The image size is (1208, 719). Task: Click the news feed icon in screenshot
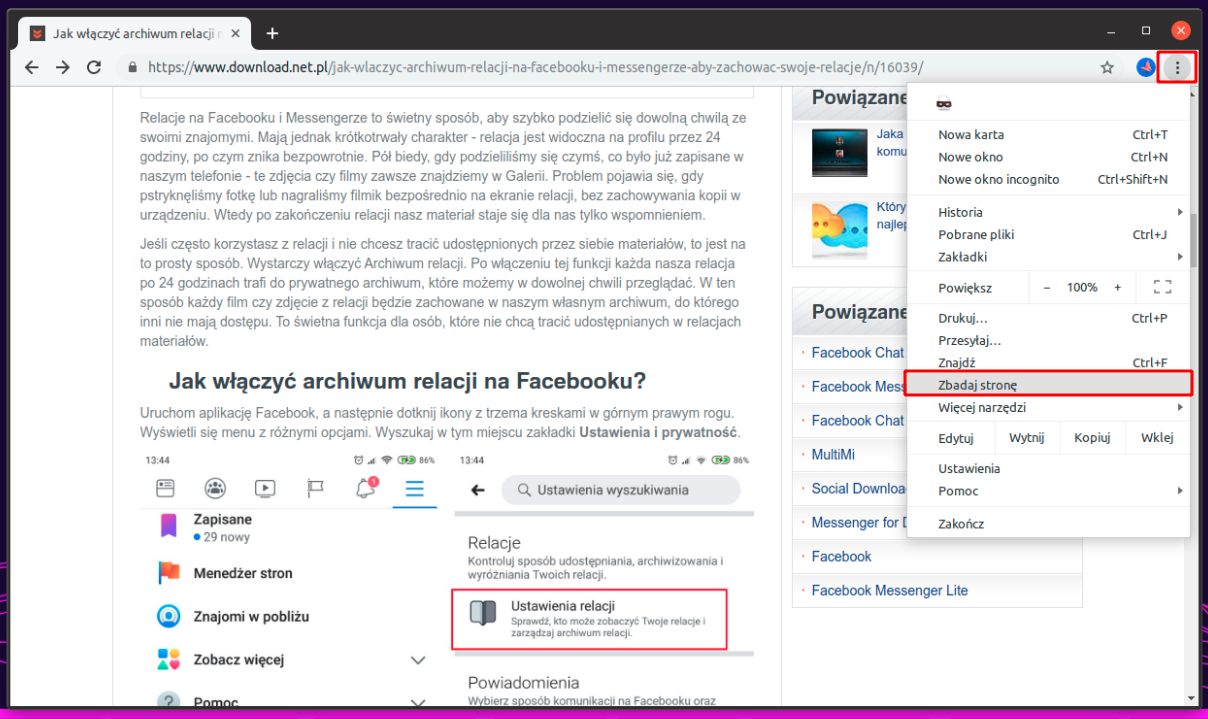166,488
